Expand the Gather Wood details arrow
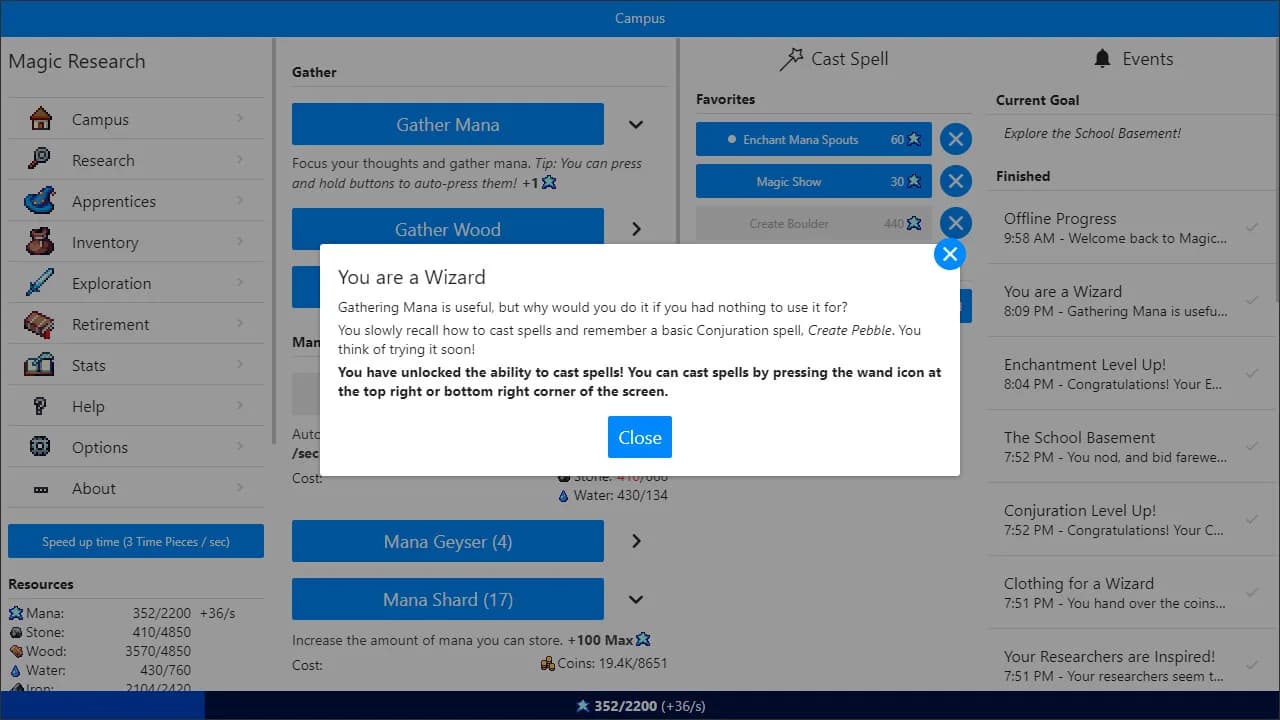The height and width of the screenshot is (720, 1280). pos(636,229)
